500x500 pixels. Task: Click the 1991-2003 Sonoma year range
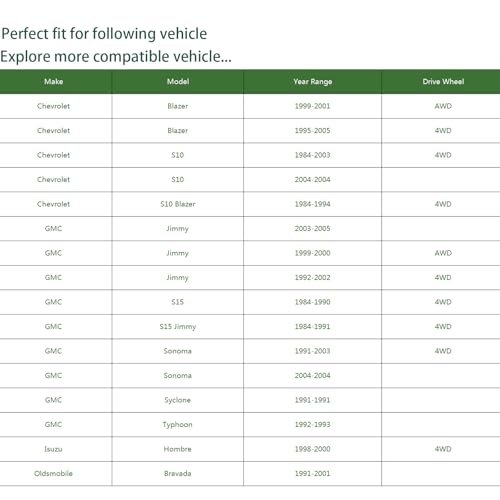coord(312,351)
